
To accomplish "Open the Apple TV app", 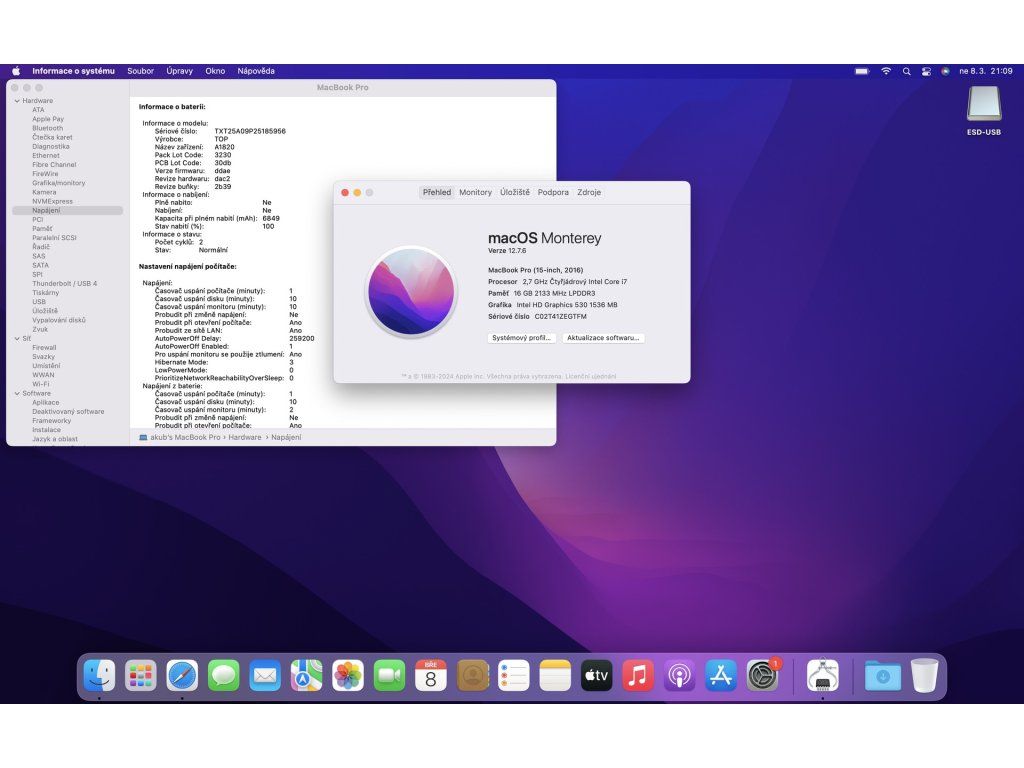I will 596,676.
